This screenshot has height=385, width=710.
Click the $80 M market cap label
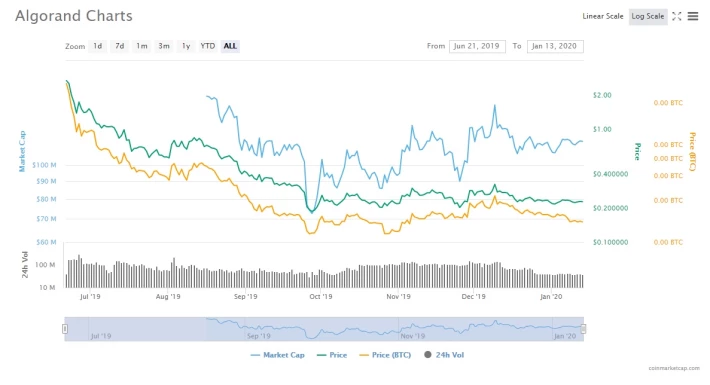pyautogui.click(x=46, y=199)
